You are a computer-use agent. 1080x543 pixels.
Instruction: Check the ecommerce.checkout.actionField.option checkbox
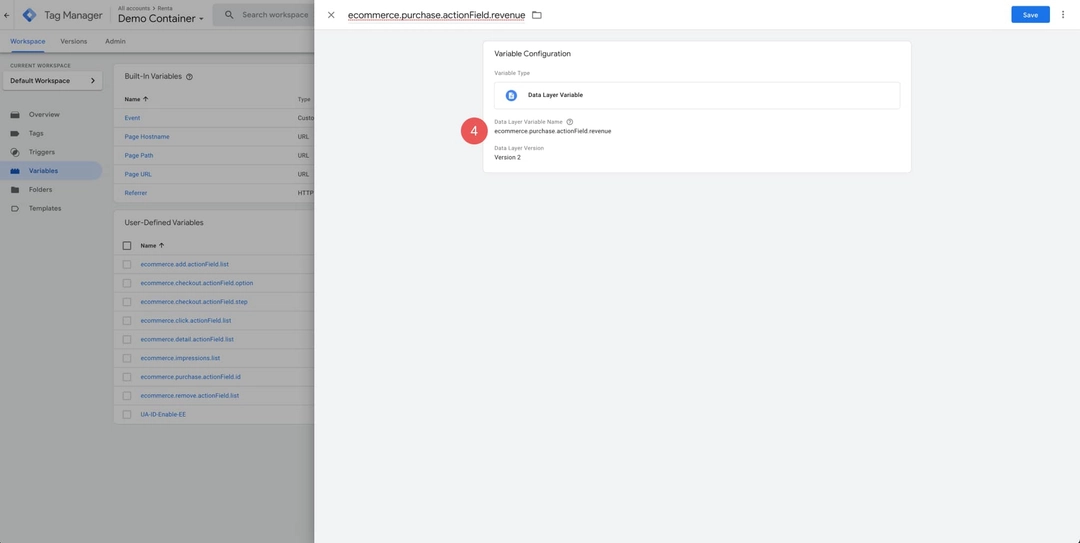tap(127, 283)
